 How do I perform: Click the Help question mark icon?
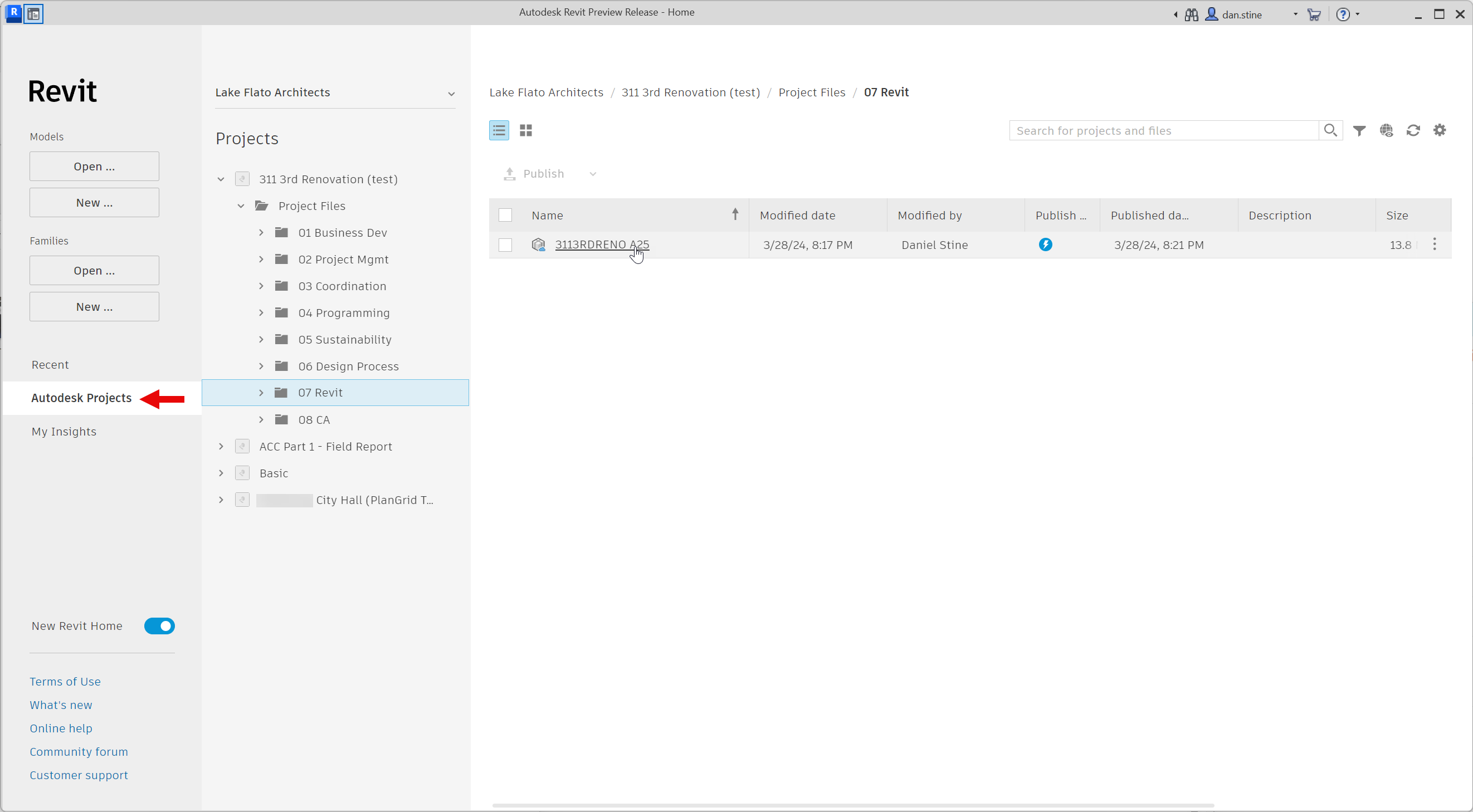pyautogui.click(x=1343, y=14)
